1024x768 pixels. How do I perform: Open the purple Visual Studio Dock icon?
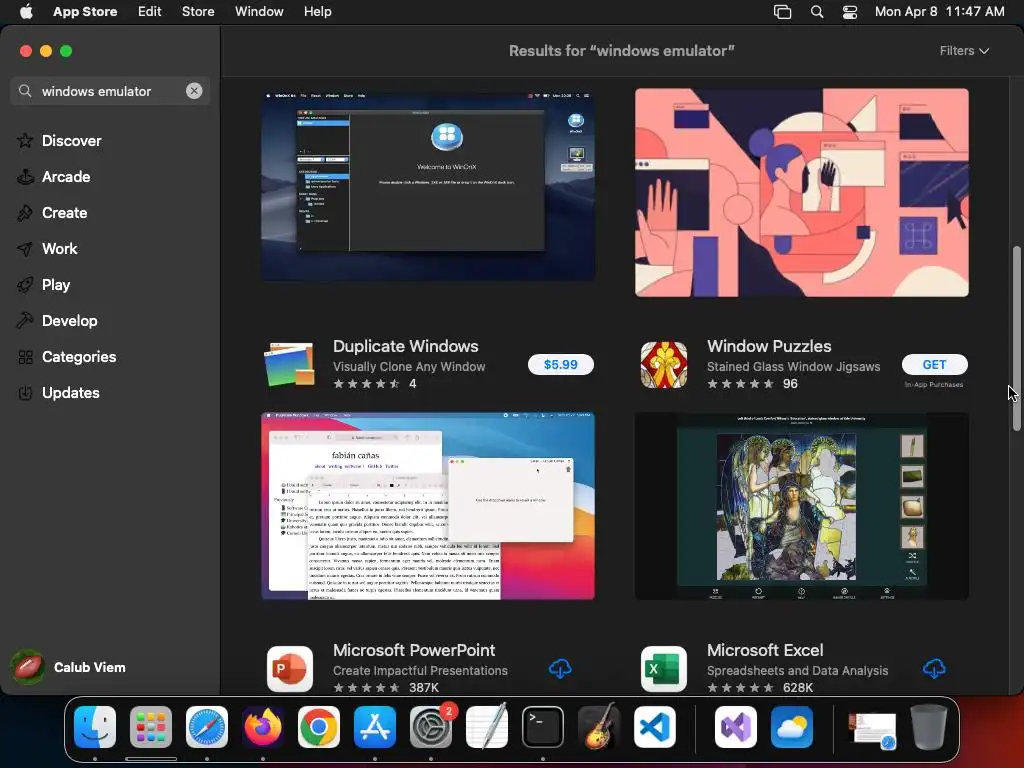[x=736, y=727]
